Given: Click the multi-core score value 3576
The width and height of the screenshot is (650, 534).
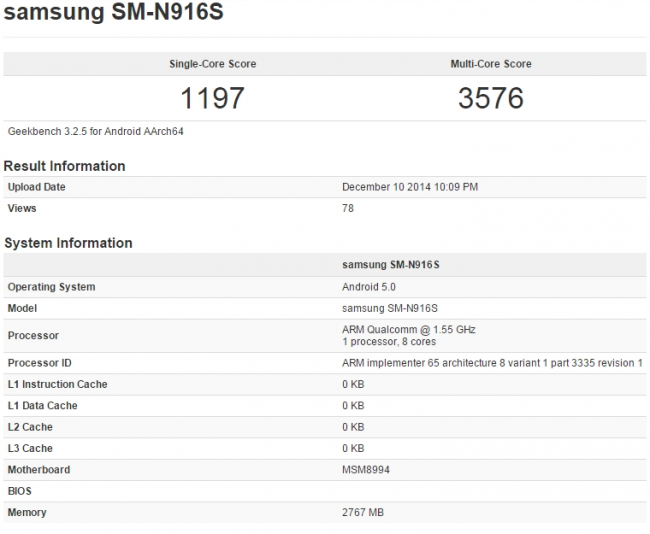Looking at the screenshot, I should click(491, 98).
